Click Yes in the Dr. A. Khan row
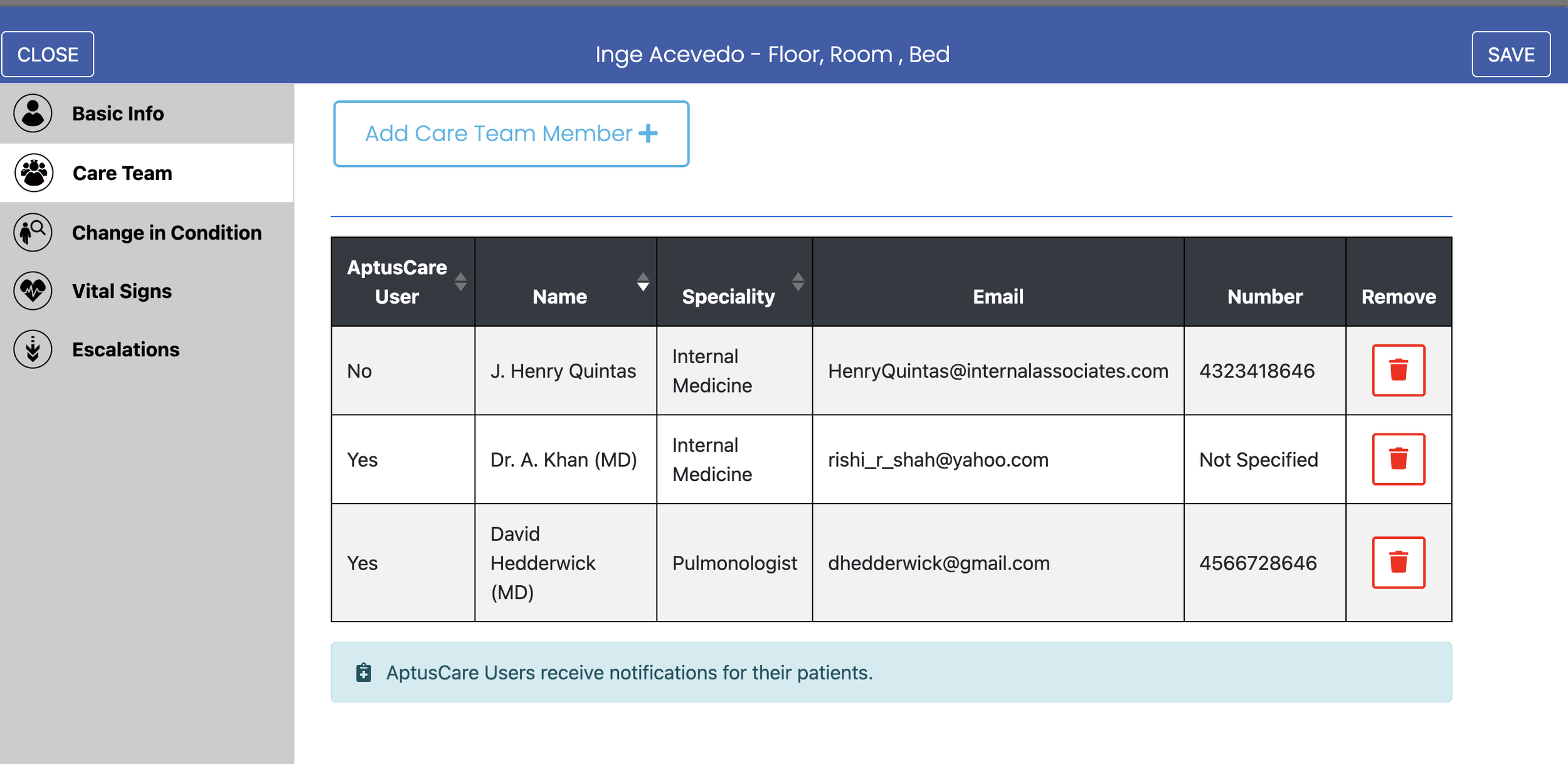 point(362,460)
